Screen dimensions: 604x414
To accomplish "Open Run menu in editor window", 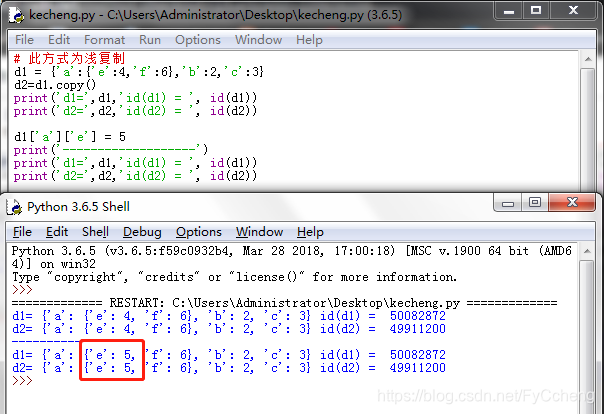I will (x=150, y=40).
